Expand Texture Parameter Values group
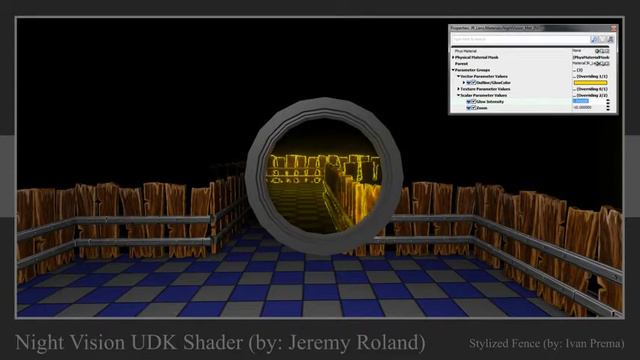Viewport: 640px width, 360px height. tap(458, 89)
